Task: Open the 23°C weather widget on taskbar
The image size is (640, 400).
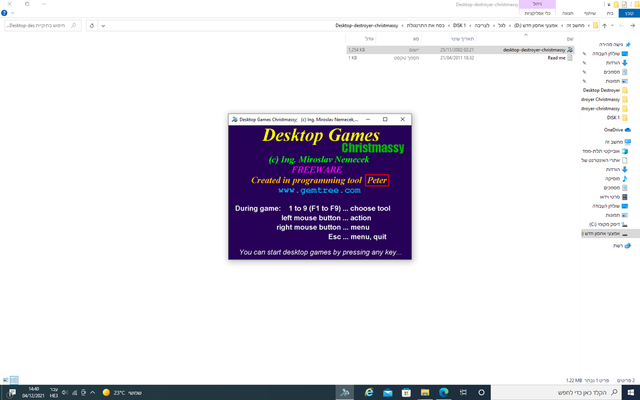Action: [x=122, y=392]
